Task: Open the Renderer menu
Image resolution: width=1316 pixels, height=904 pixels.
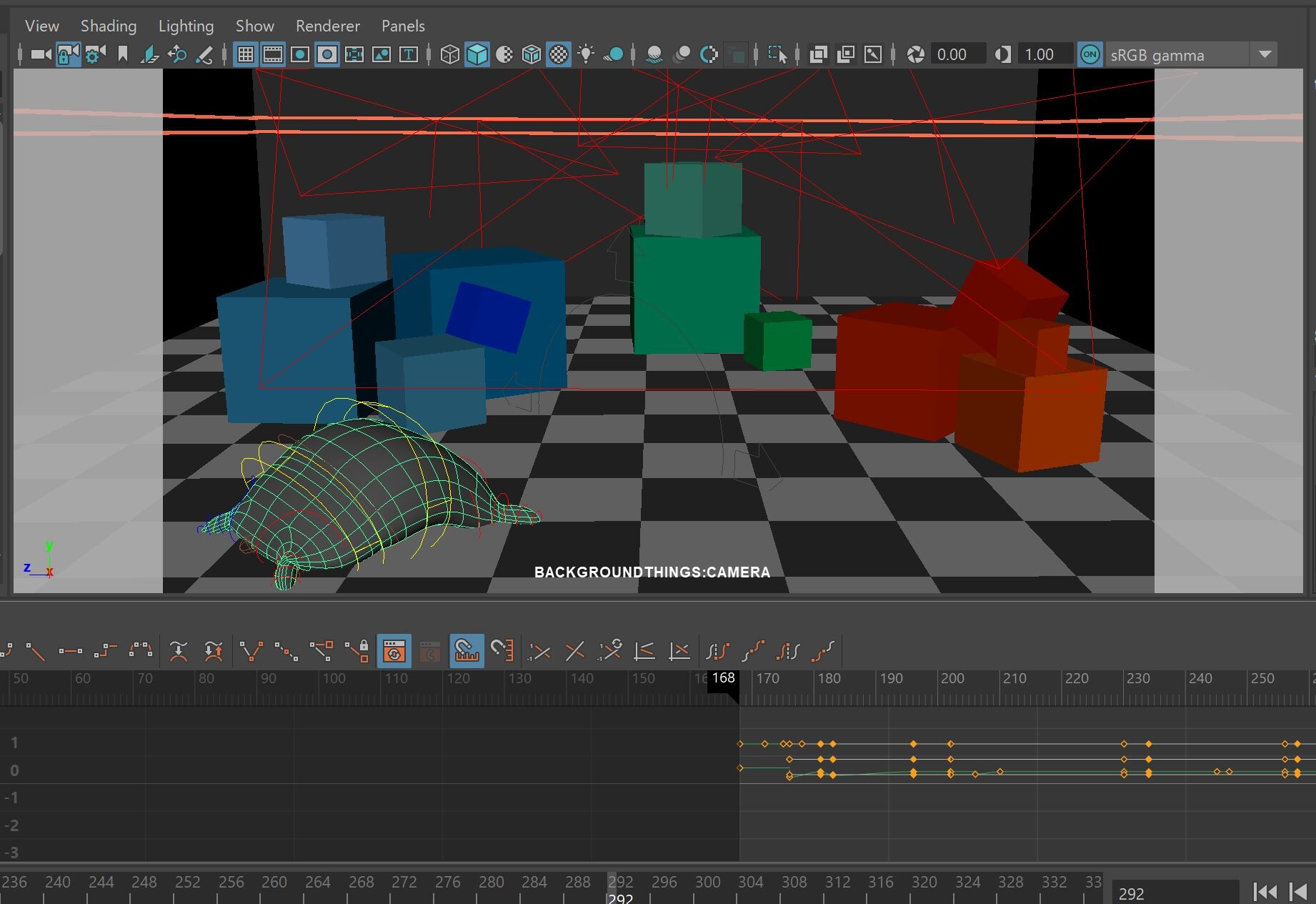Action: pos(327,26)
